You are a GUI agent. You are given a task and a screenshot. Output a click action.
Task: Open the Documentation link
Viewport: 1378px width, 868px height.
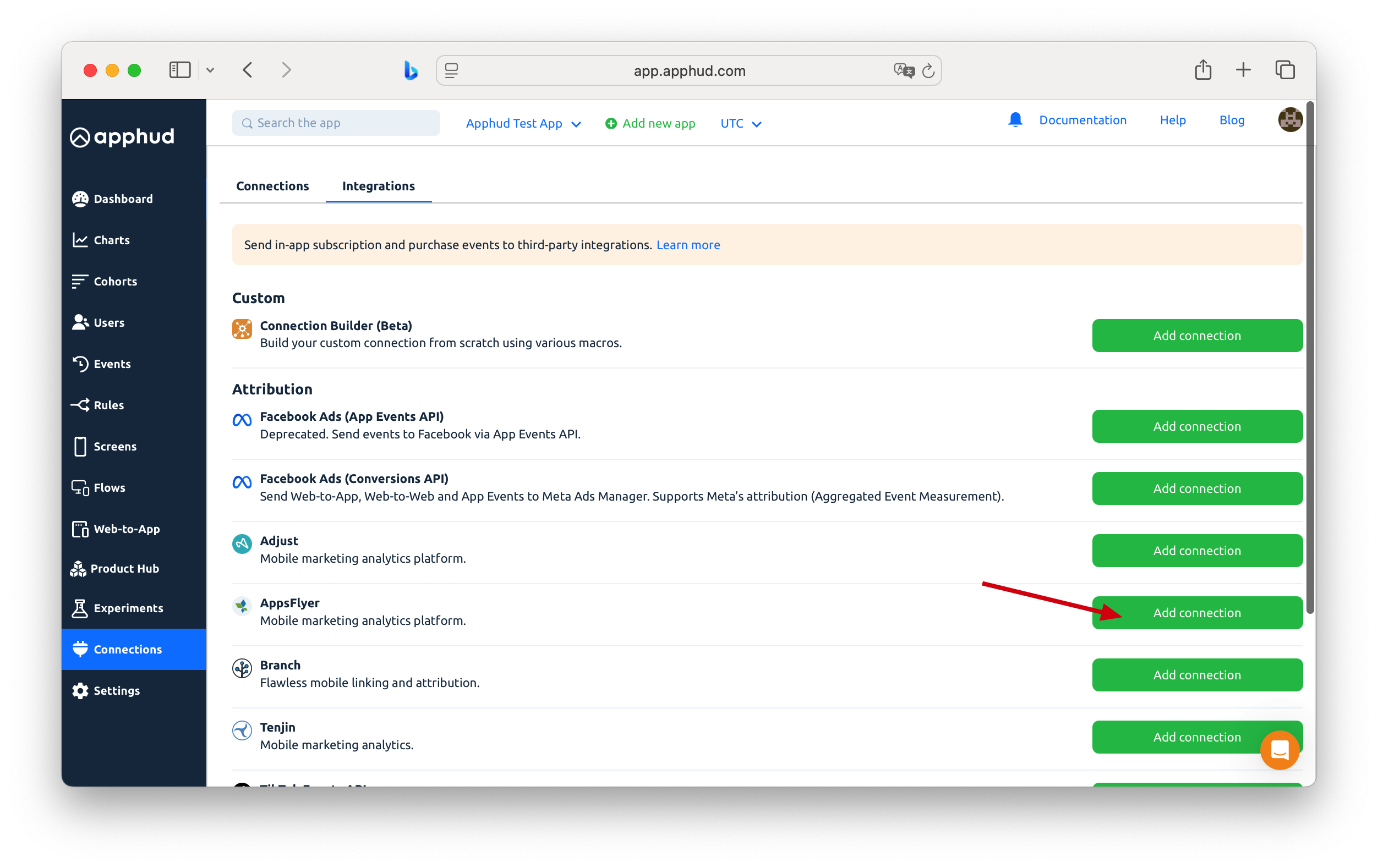[x=1082, y=120]
